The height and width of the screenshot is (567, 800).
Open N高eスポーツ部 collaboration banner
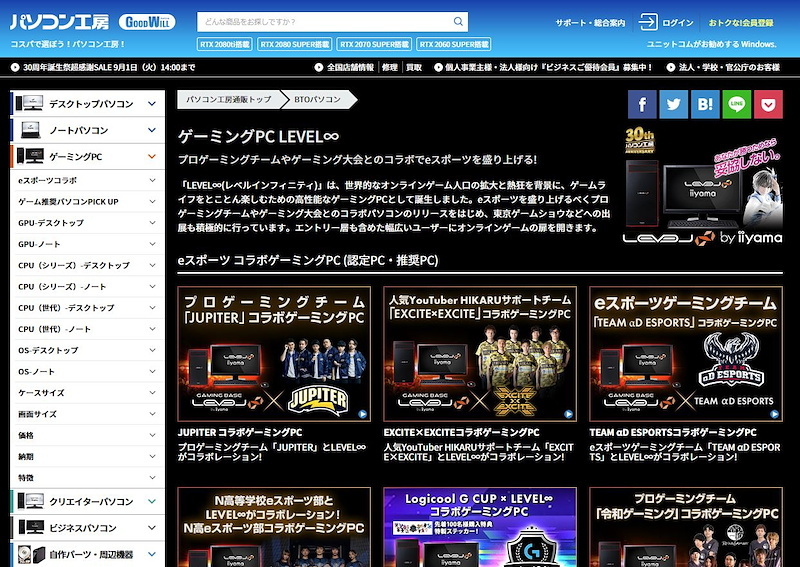pos(274,527)
